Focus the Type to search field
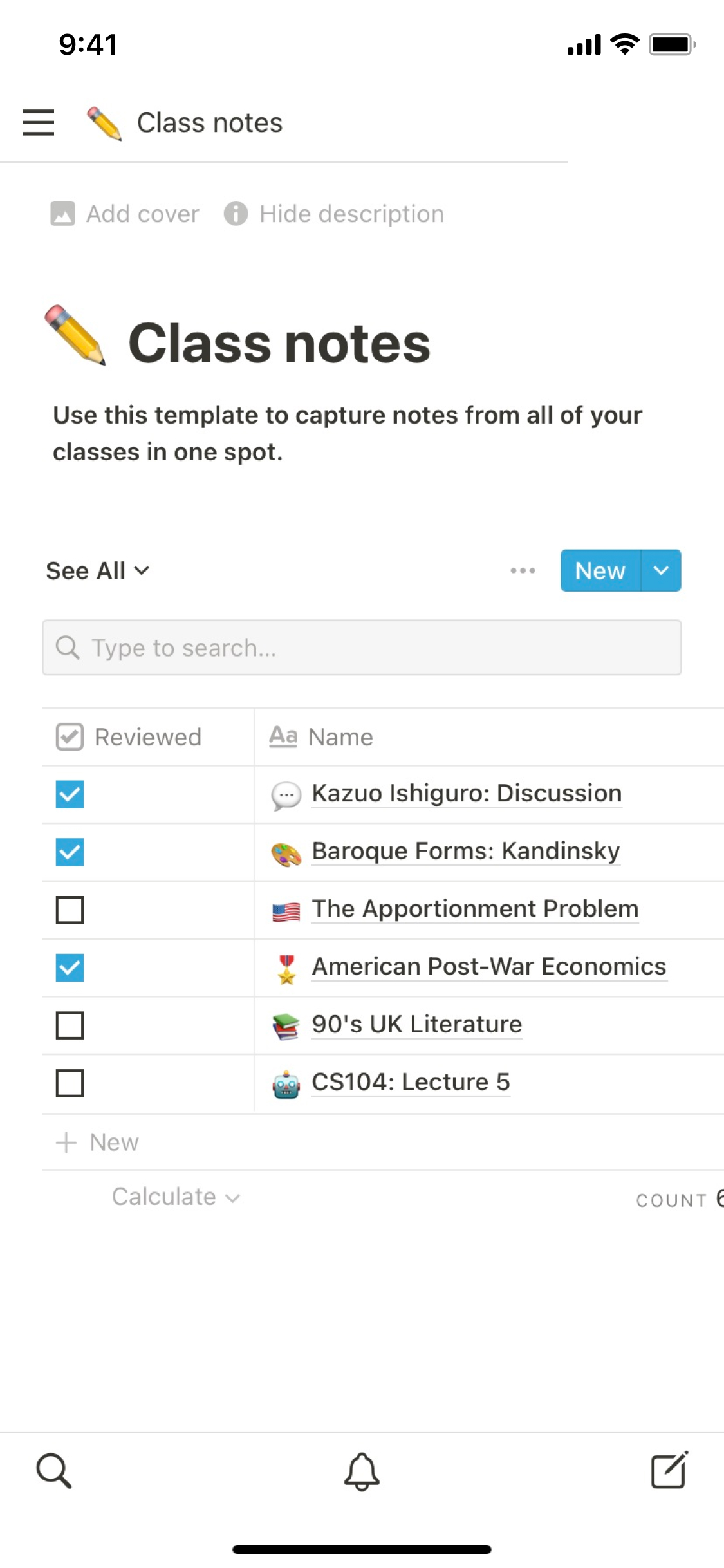 click(x=362, y=648)
